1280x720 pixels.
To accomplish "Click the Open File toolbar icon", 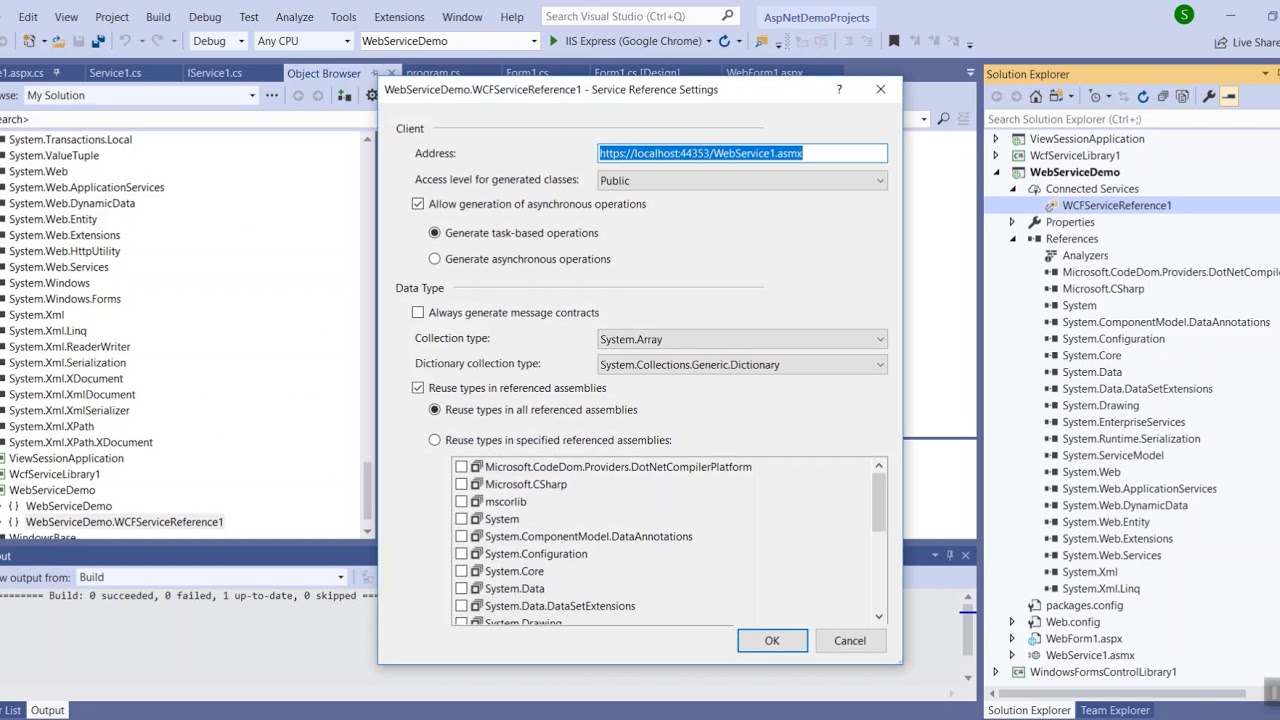I will pos(58,41).
